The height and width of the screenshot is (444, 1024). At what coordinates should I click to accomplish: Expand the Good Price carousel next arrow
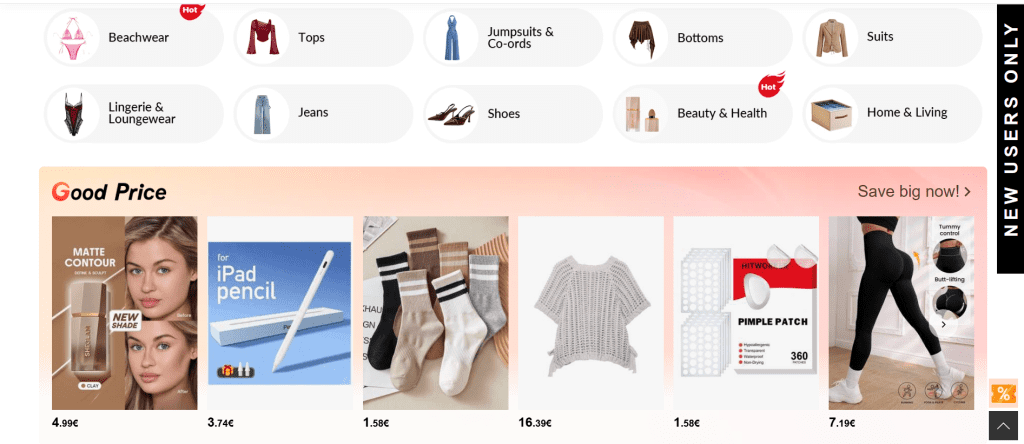pyautogui.click(x=943, y=324)
